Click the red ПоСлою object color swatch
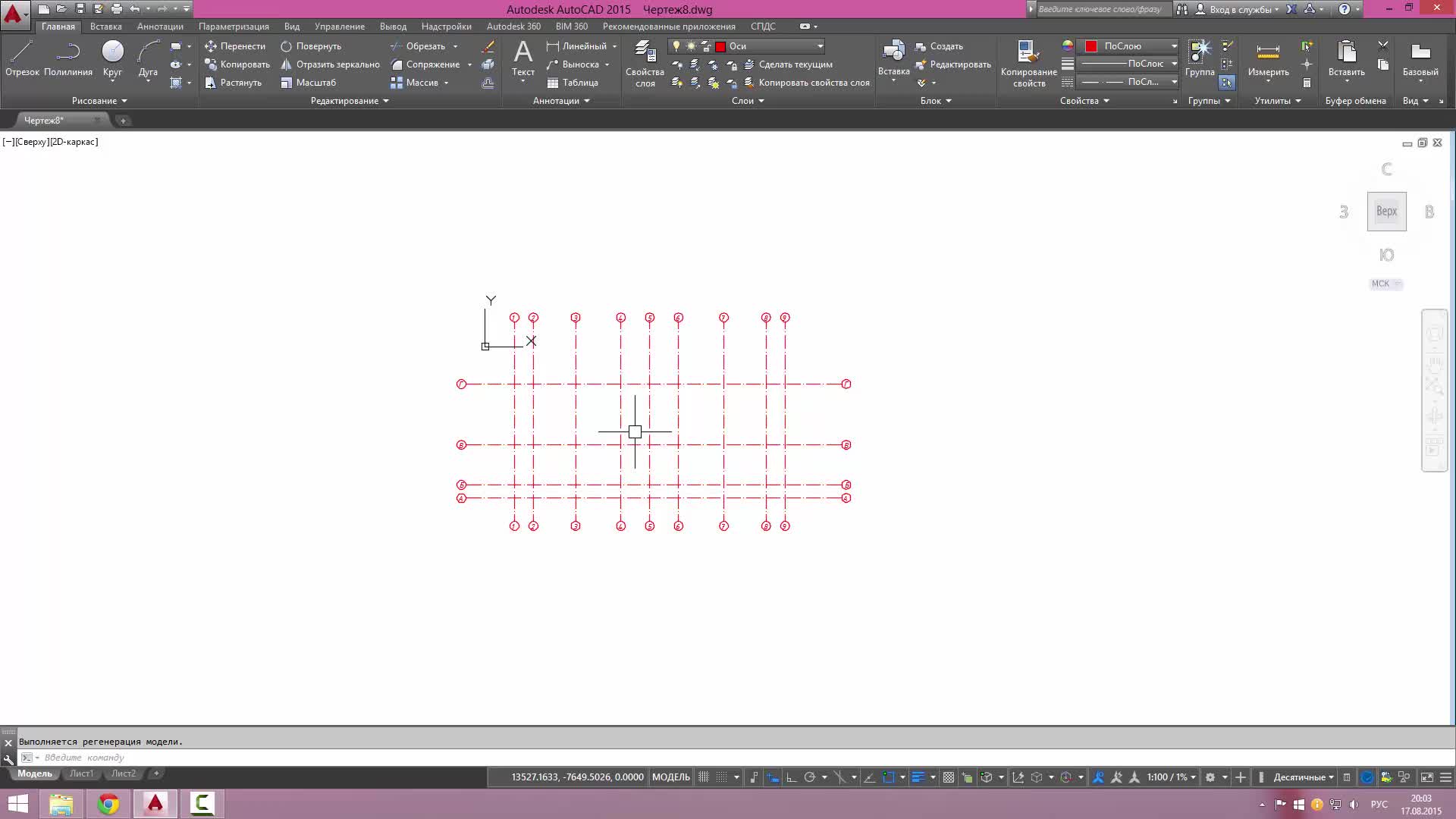The image size is (1456, 819). pos(1091,46)
